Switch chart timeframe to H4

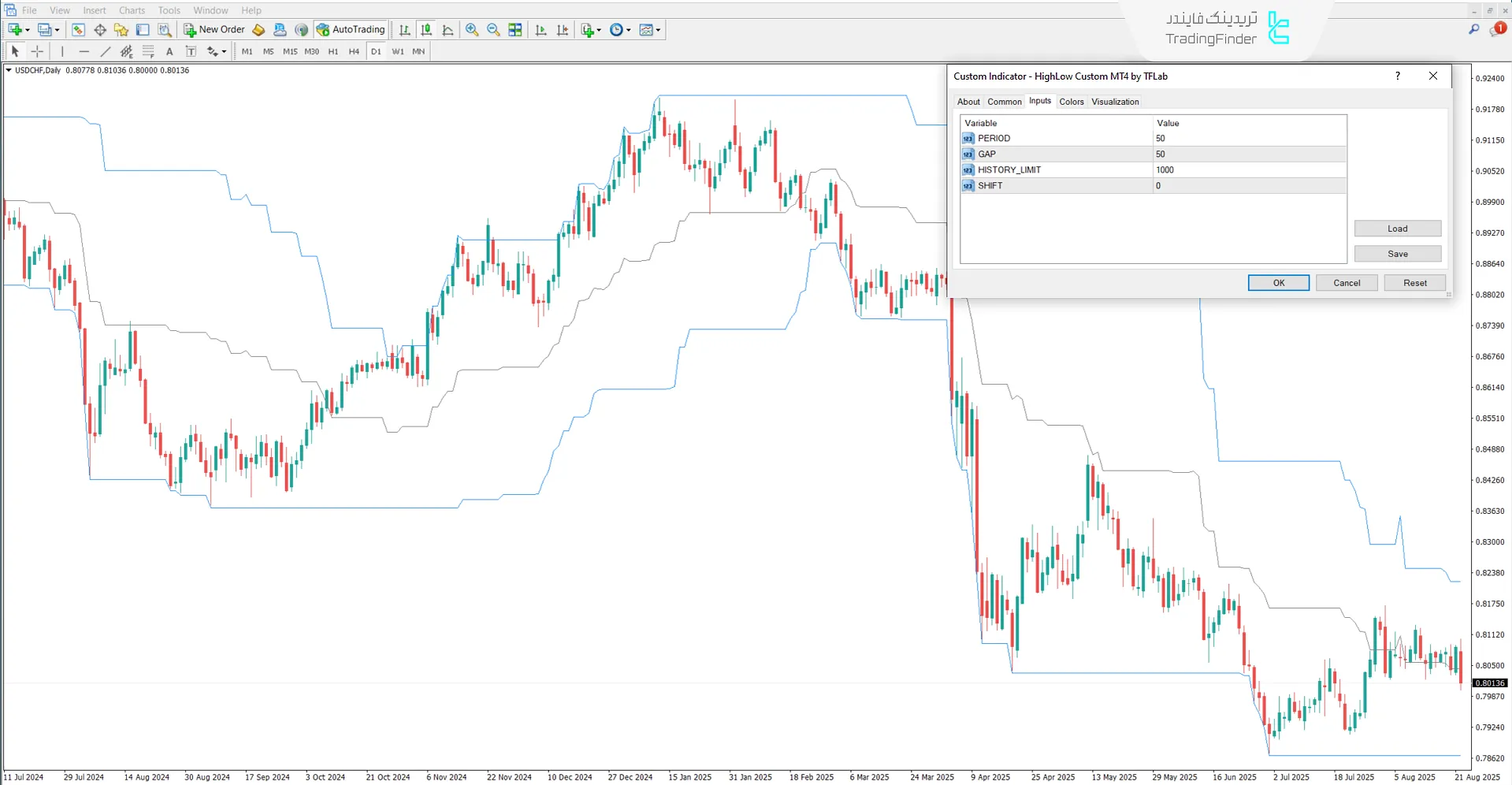pos(354,51)
